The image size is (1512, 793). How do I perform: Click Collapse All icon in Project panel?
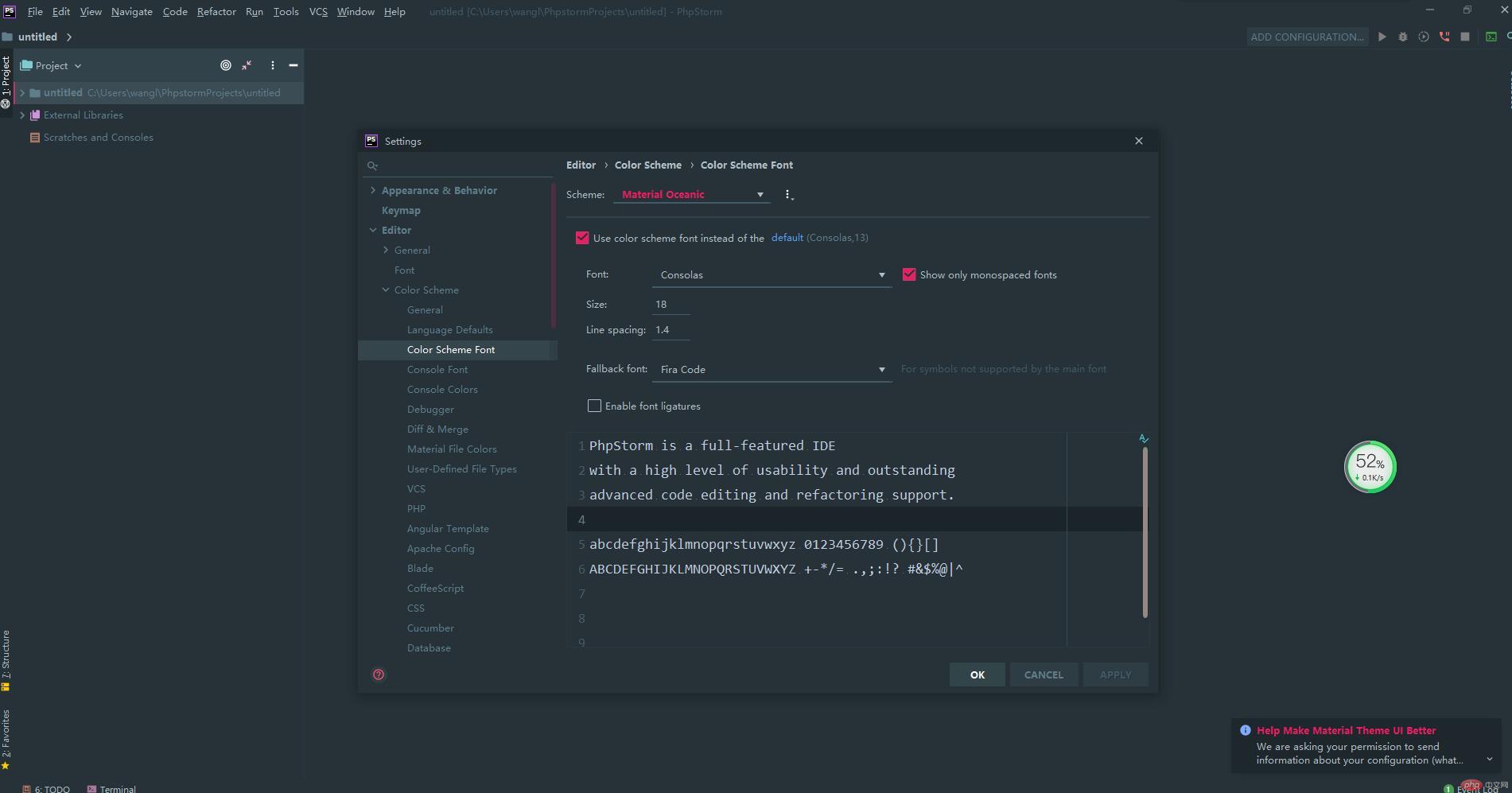pos(247,65)
